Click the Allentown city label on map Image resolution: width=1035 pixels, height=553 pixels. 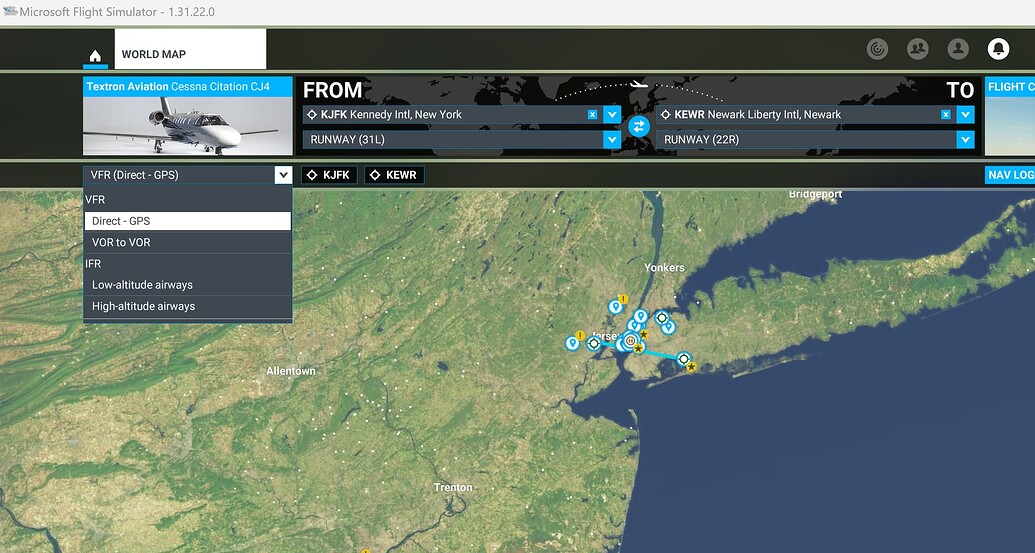pos(290,371)
